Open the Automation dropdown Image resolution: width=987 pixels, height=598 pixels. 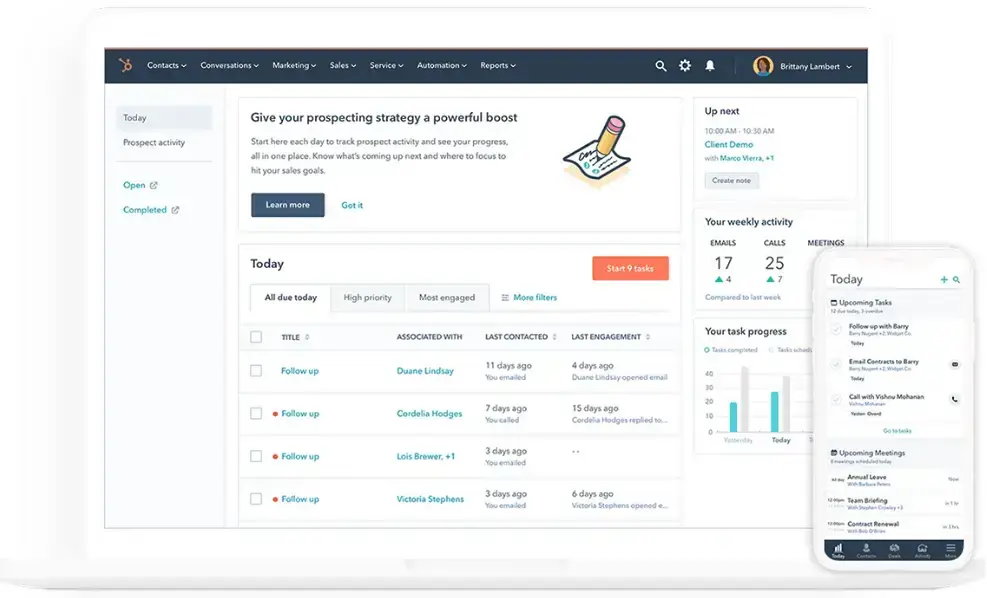coord(441,65)
